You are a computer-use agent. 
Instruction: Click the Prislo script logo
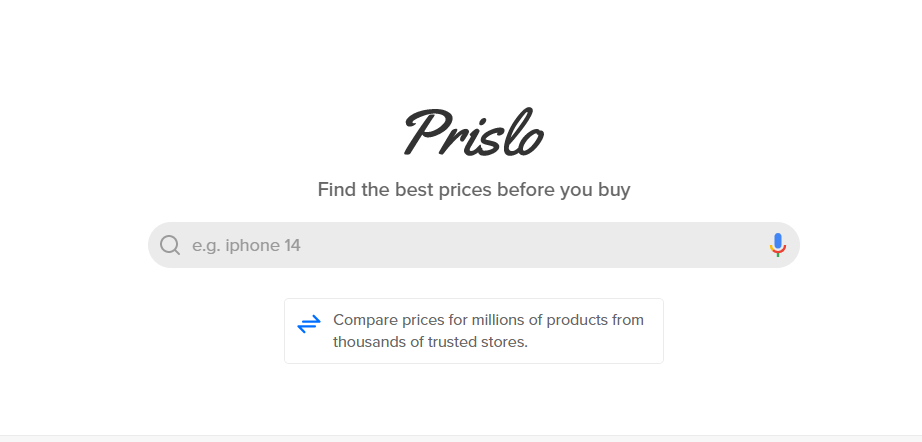click(473, 133)
